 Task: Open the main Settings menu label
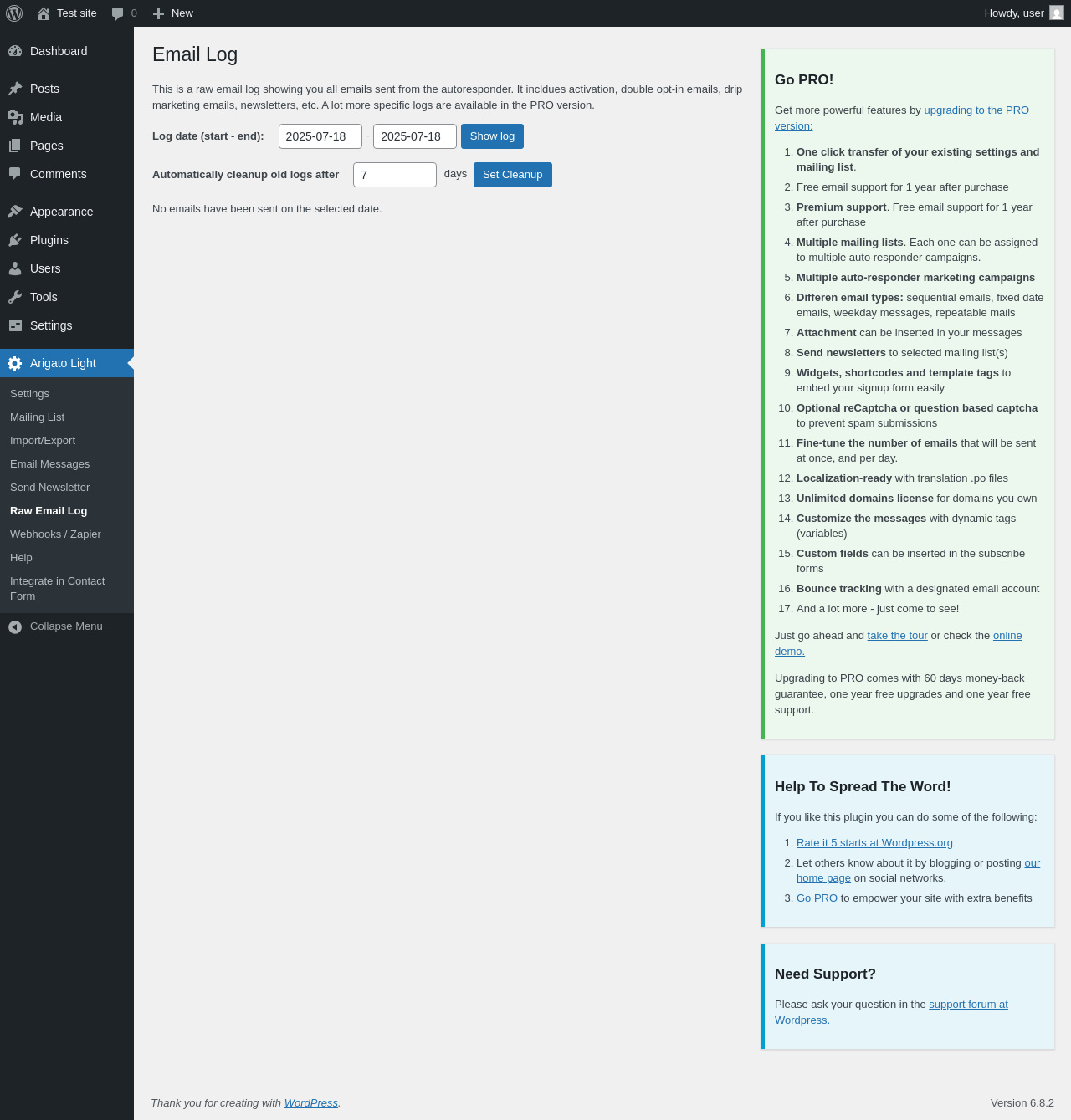[x=51, y=325]
